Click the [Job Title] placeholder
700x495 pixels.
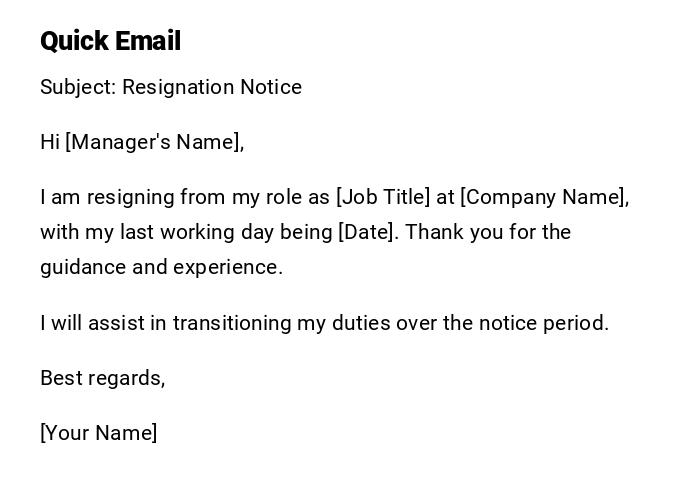pyautogui.click(x=383, y=197)
